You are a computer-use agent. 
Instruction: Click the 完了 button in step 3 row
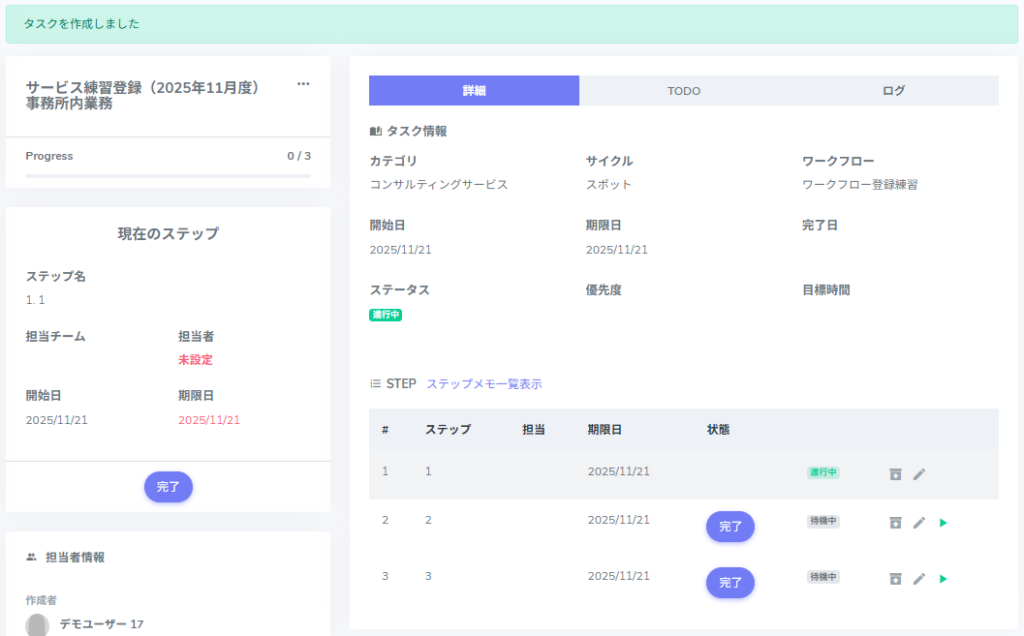(730, 582)
